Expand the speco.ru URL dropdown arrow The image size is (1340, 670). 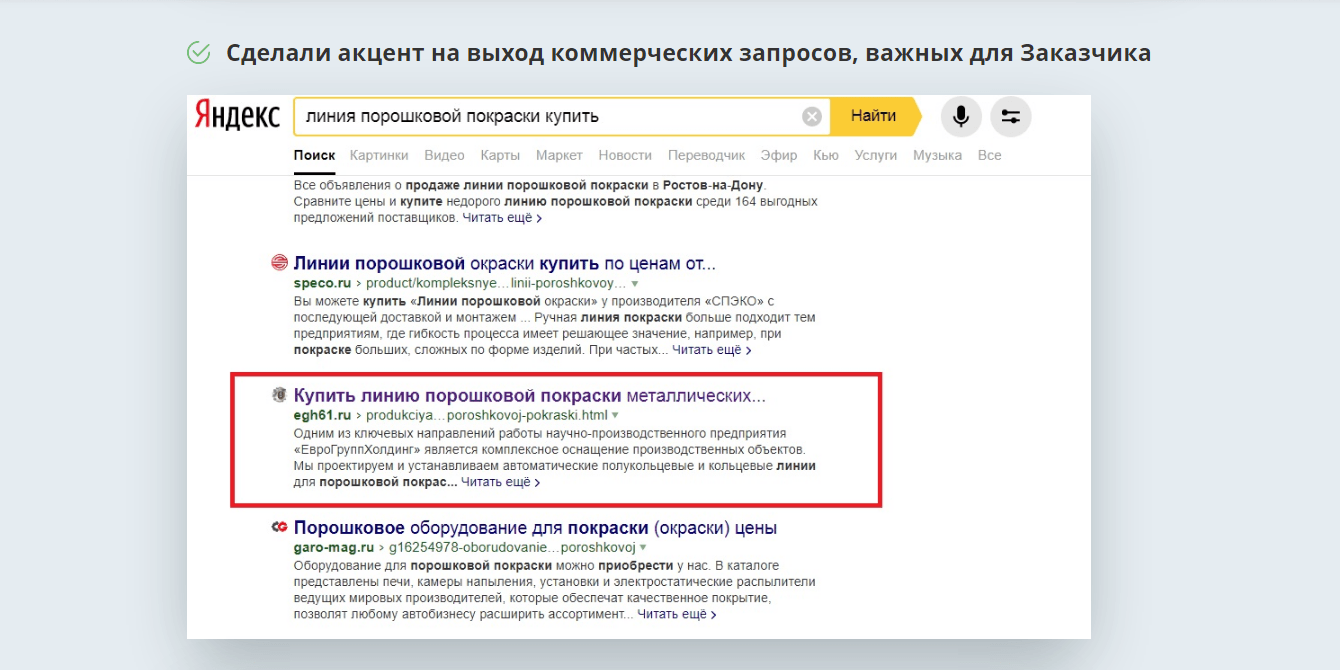[635, 284]
